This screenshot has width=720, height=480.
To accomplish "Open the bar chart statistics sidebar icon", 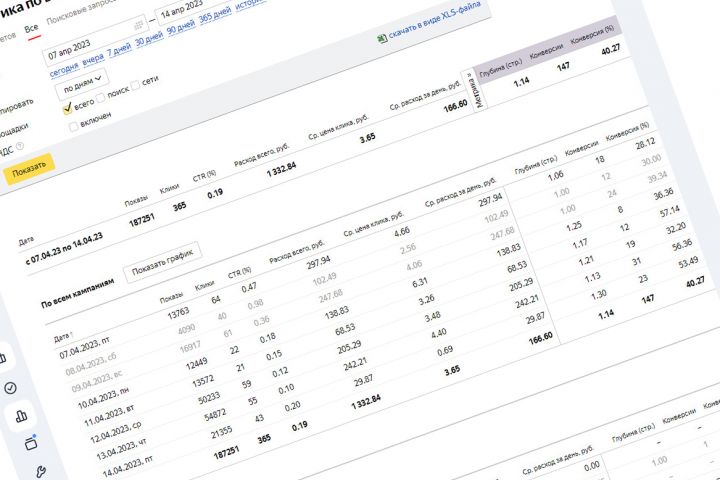I will [21, 416].
